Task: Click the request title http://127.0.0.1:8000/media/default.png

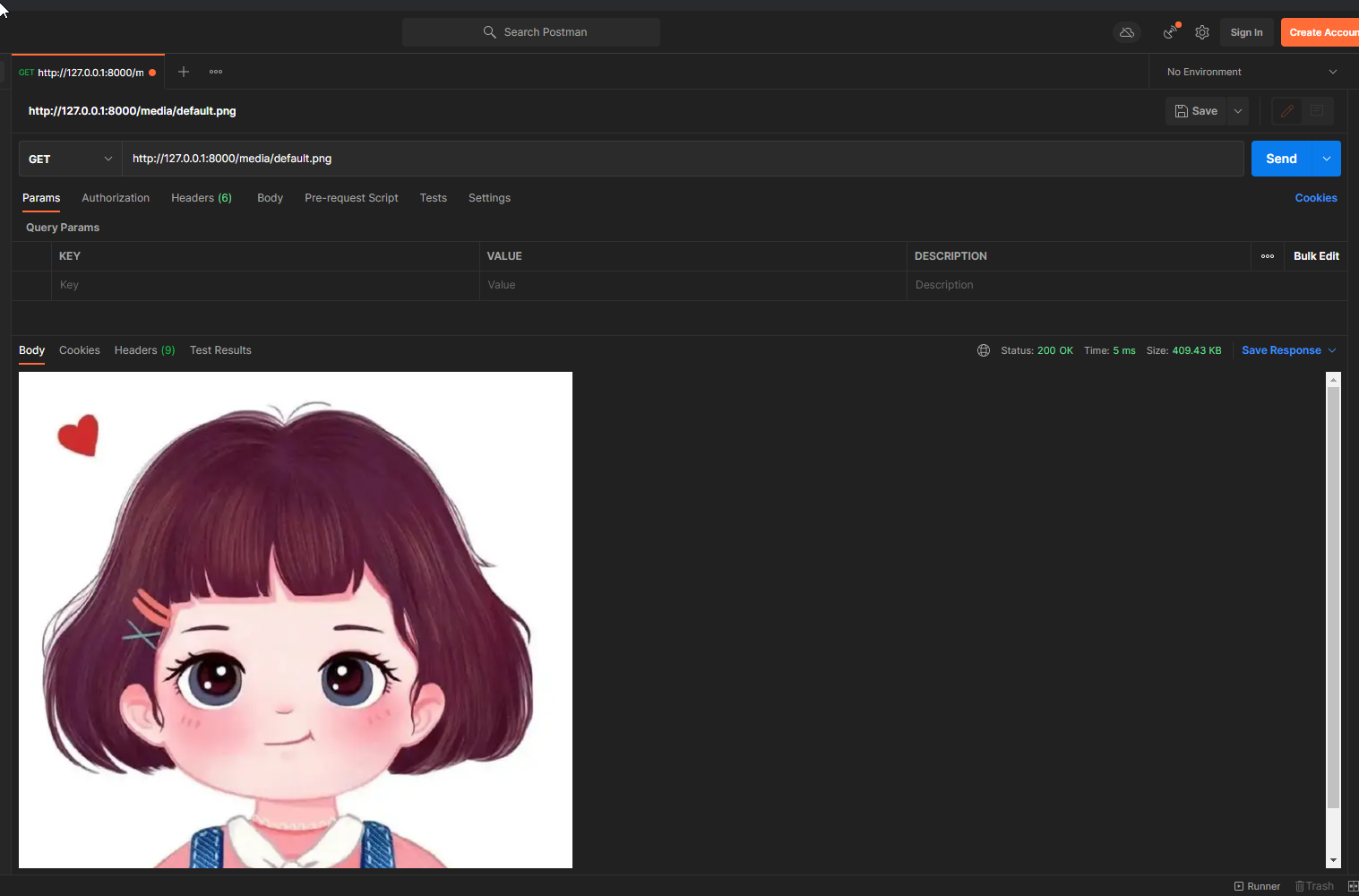Action: (x=133, y=111)
